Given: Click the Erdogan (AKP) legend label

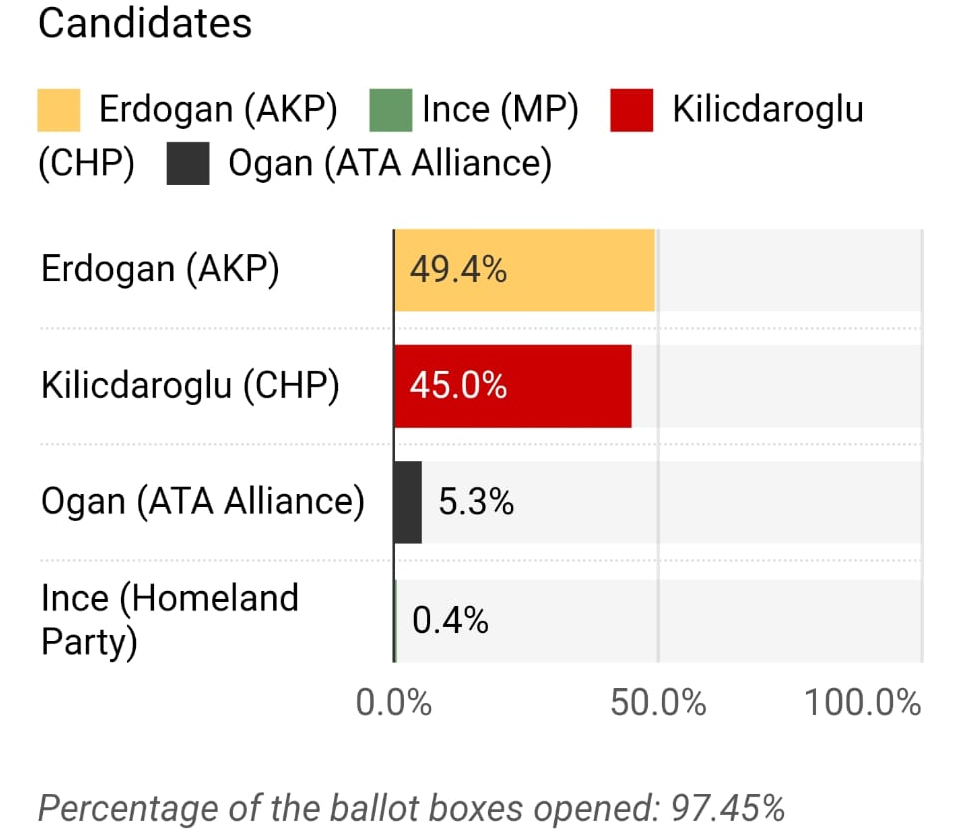Looking at the screenshot, I should click(x=217, y=109).
